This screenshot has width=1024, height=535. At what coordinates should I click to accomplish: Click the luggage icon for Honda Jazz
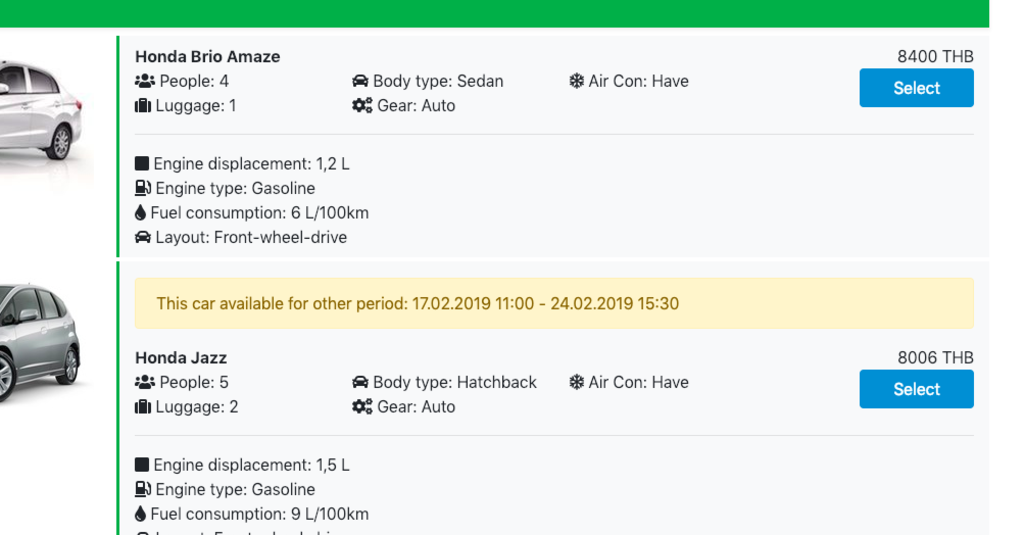pyautogui.click(x=142, y=406)
